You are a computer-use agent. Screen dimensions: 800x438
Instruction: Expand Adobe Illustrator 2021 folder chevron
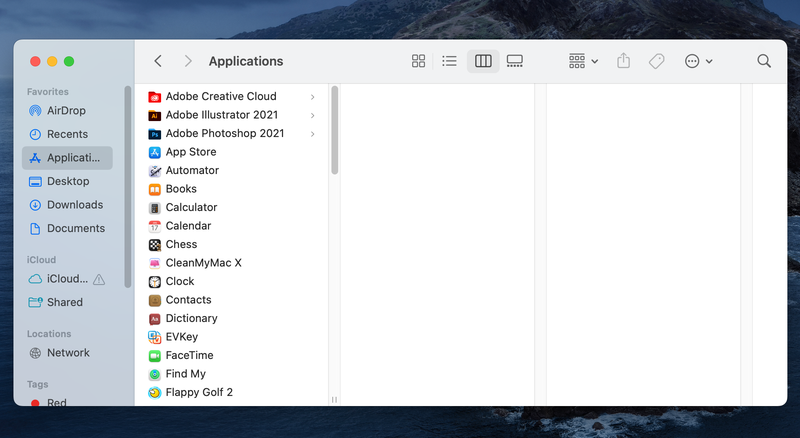(312, 115)
